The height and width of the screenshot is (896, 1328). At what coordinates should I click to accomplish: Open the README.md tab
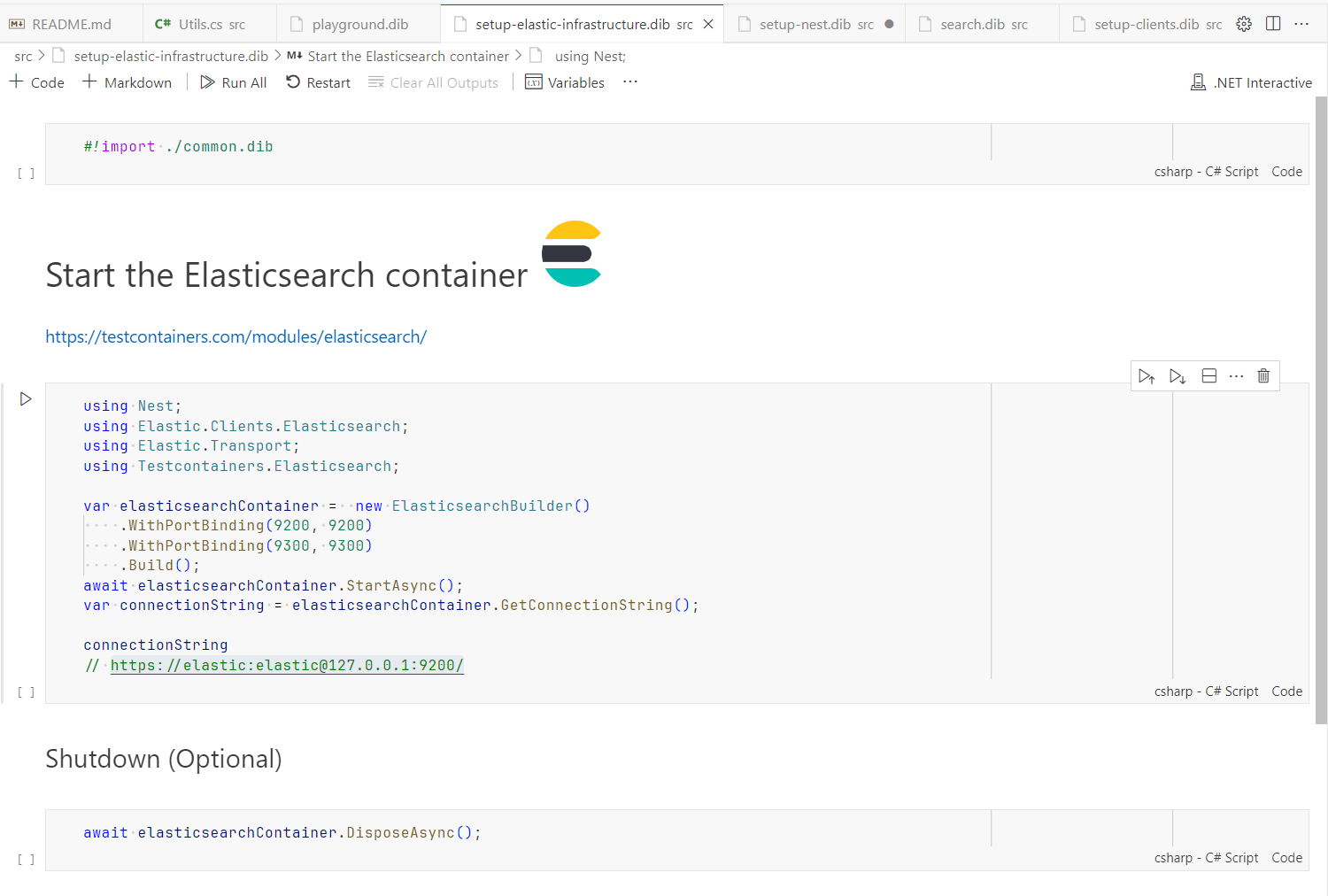pyautogui.click(x=71, y=24)
